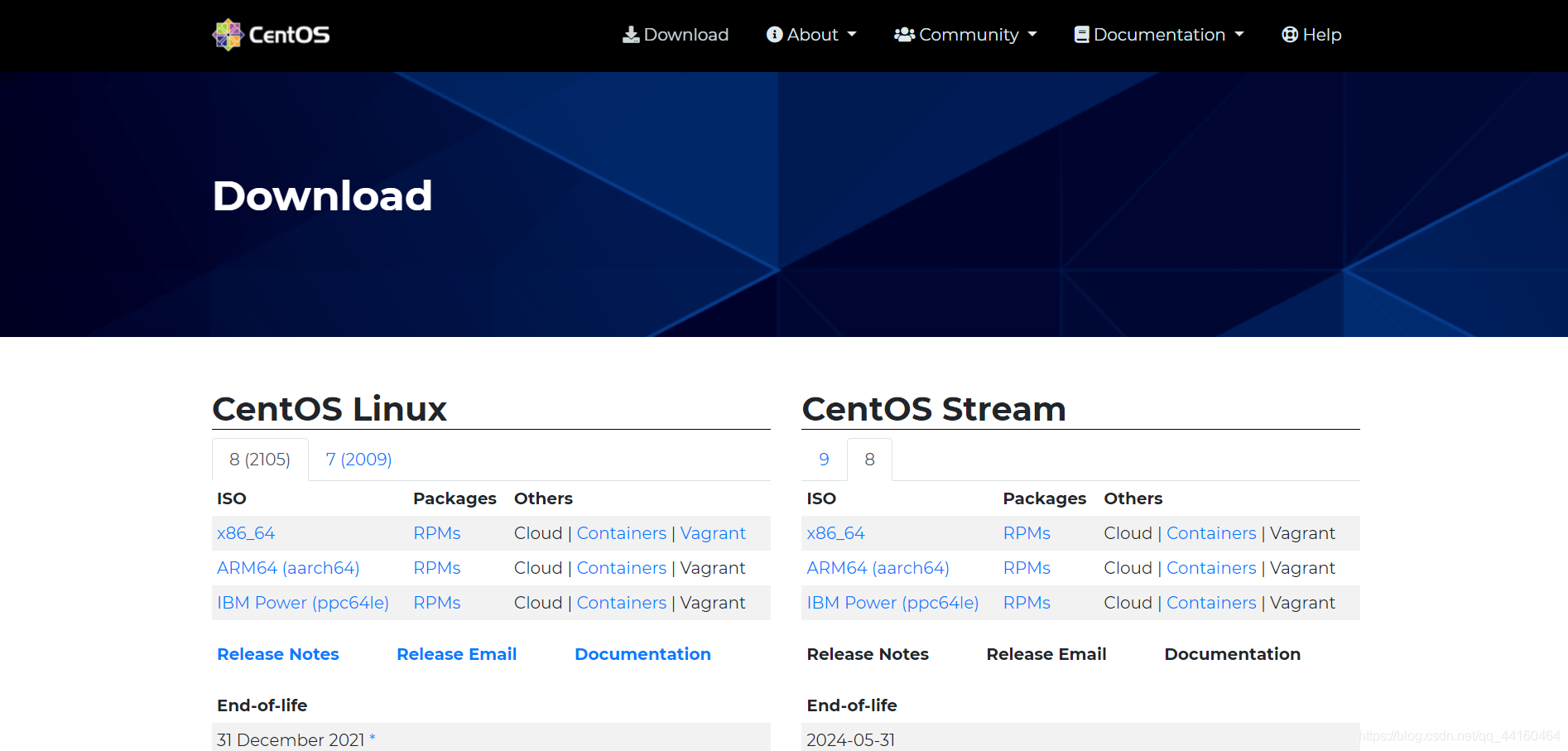Open CentOS Linux Release Email link
This screenshot has height=751, width=1568.
coord(457,654)
